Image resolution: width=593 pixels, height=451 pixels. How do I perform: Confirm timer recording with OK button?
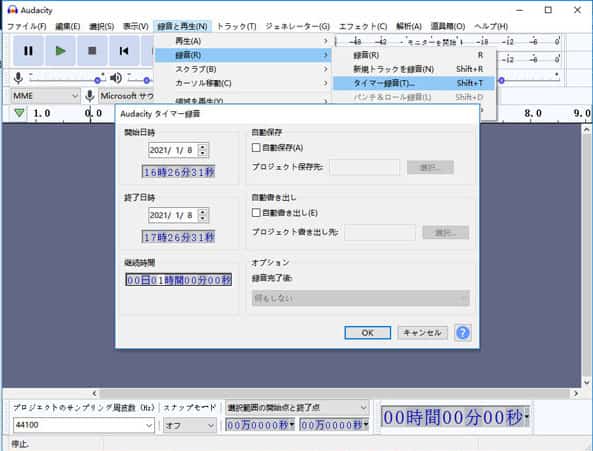(368, 333)
